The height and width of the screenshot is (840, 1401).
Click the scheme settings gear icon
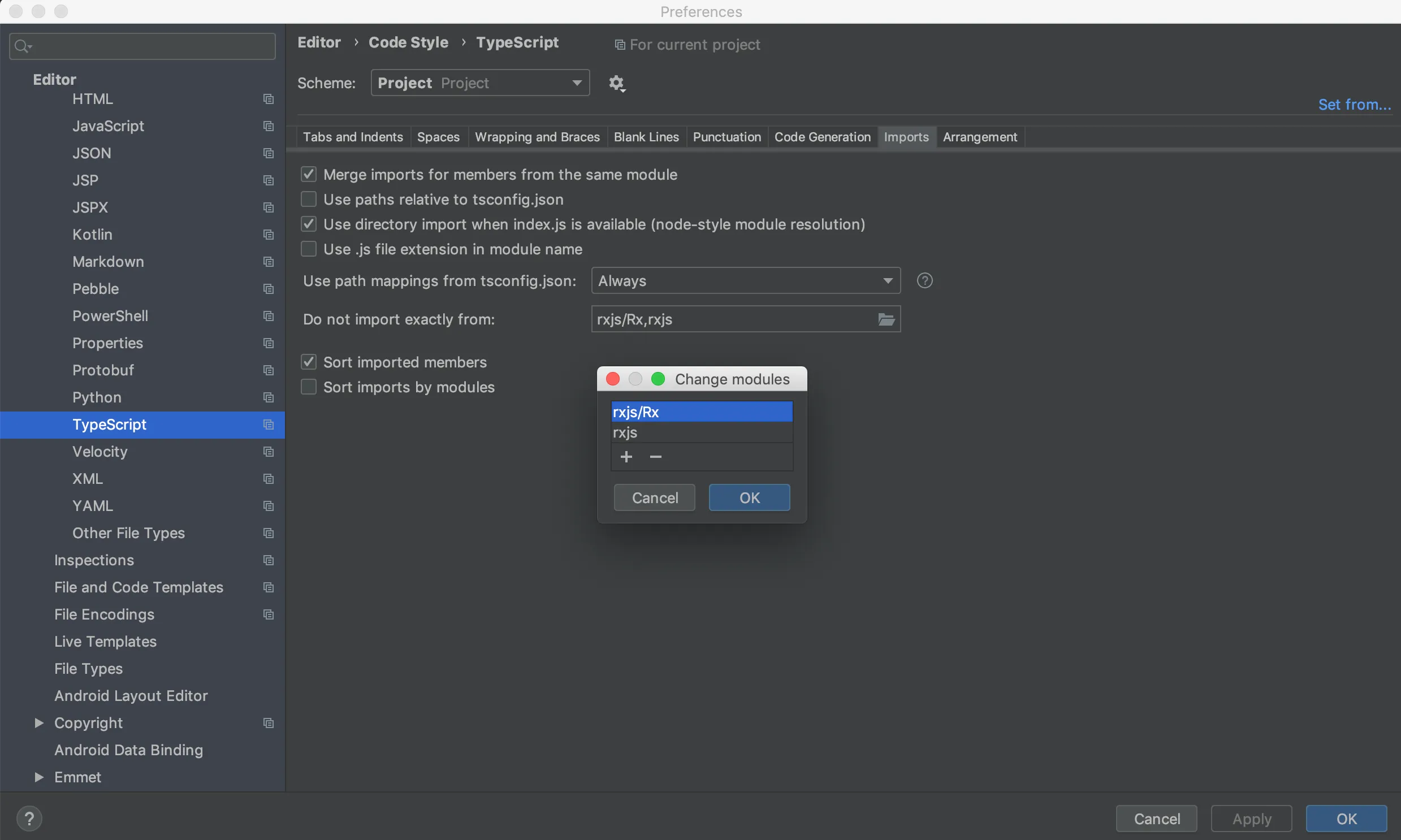point(616,83)
